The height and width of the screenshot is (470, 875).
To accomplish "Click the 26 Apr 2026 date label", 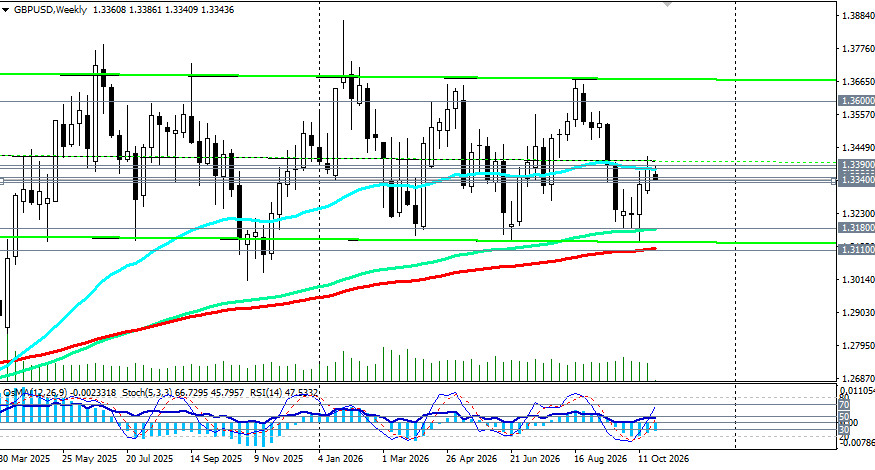I will click(471, 459).
